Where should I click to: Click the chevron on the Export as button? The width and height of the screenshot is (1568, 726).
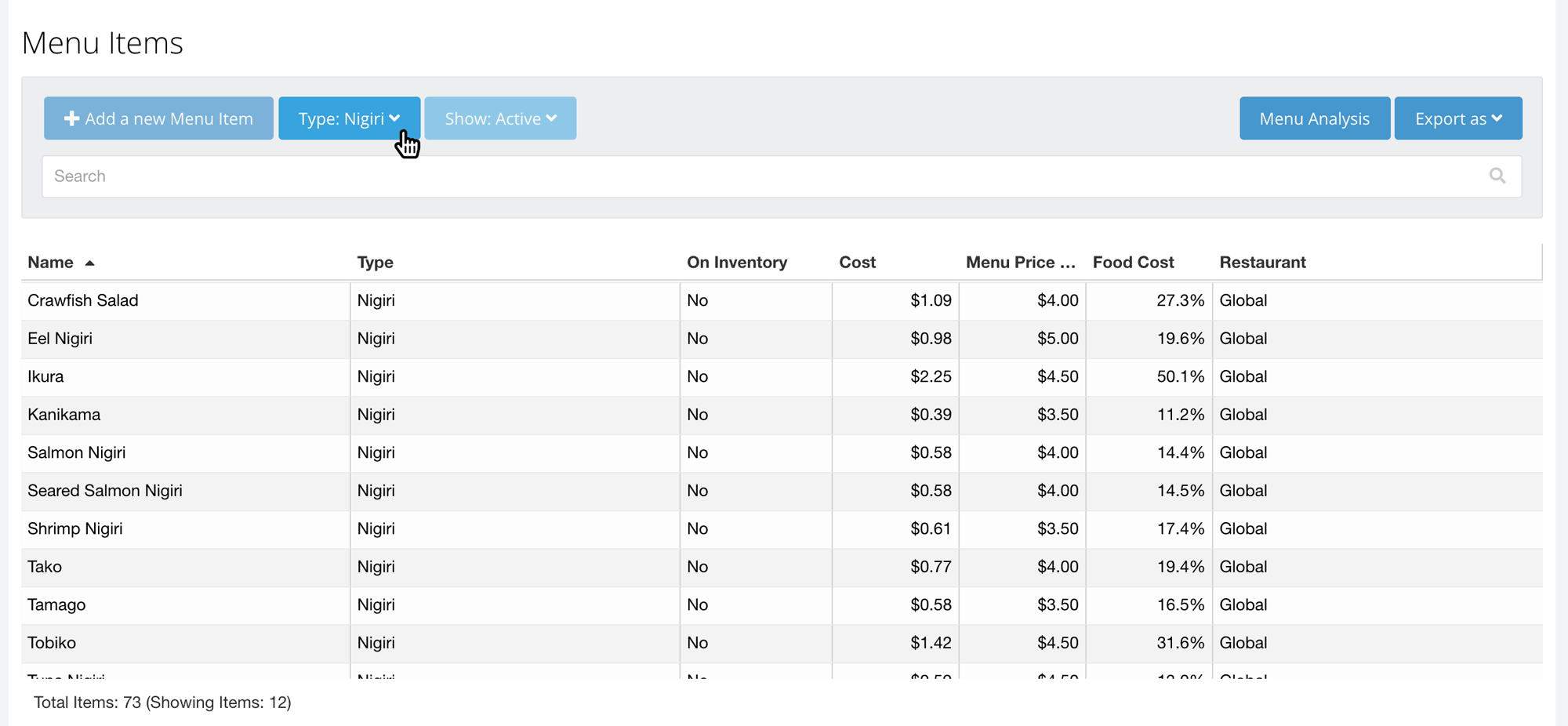(x=1497, y=118)
